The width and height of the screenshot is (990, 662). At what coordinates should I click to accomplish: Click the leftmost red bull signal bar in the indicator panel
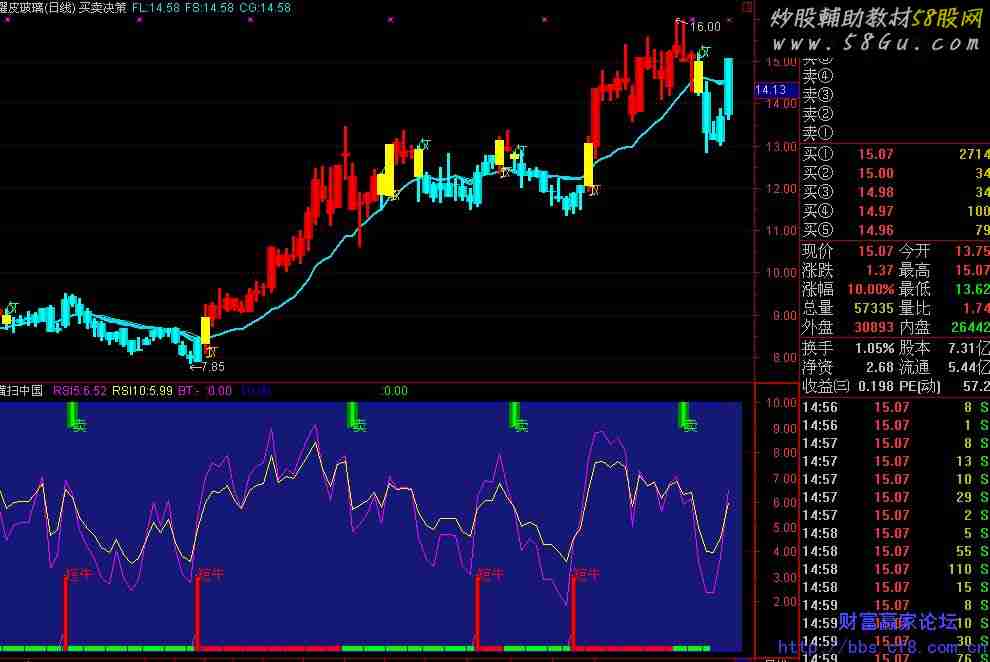(66, 612)
